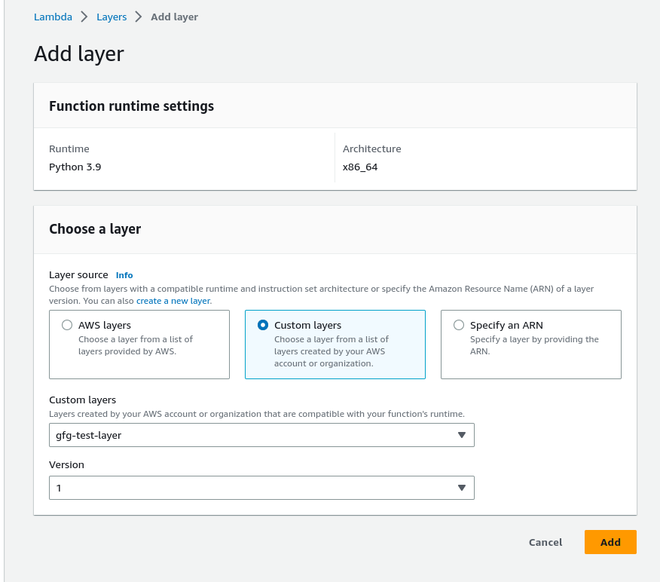Select the Custom layers radio option
This screenshot has width=660, height=582.
tap(263, 325)
